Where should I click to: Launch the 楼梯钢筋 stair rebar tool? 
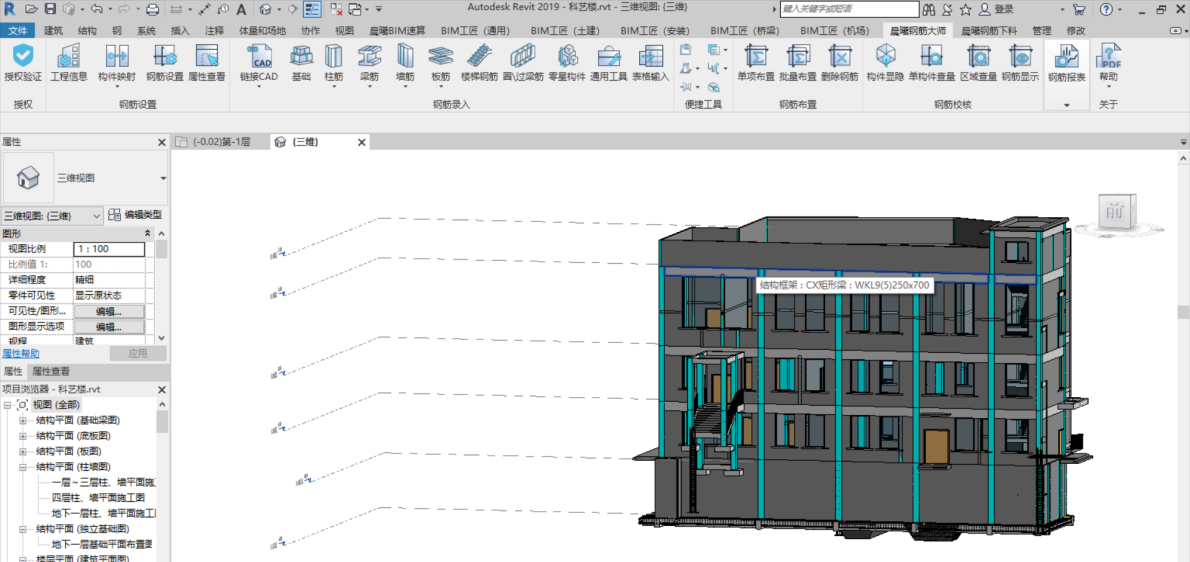479,57
